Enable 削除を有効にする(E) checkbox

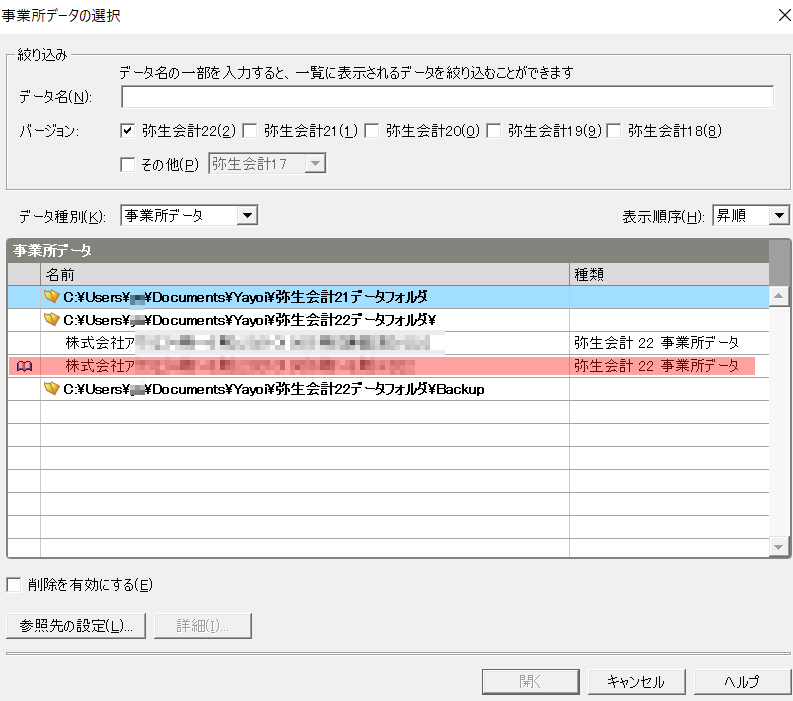[x=14, y=585]
